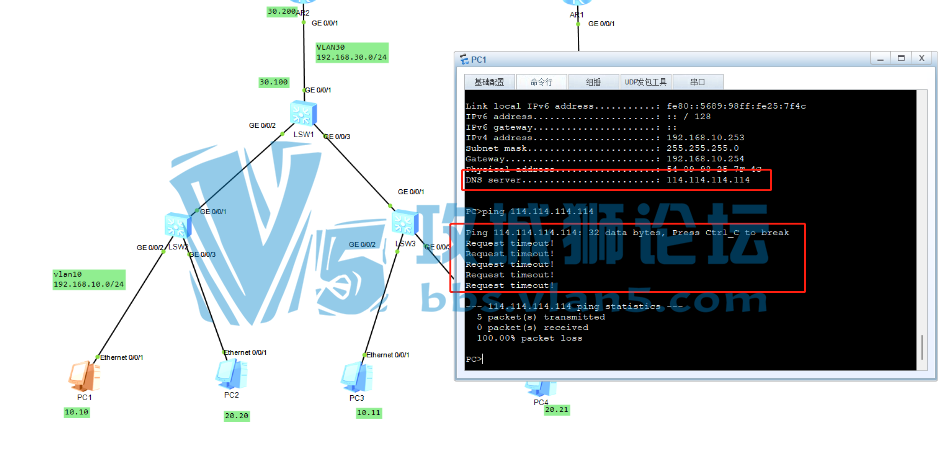The image size is (939, 468).
Task: Click the Ethernet 0/0/1 label of PC2
Action: click(245, 352)
